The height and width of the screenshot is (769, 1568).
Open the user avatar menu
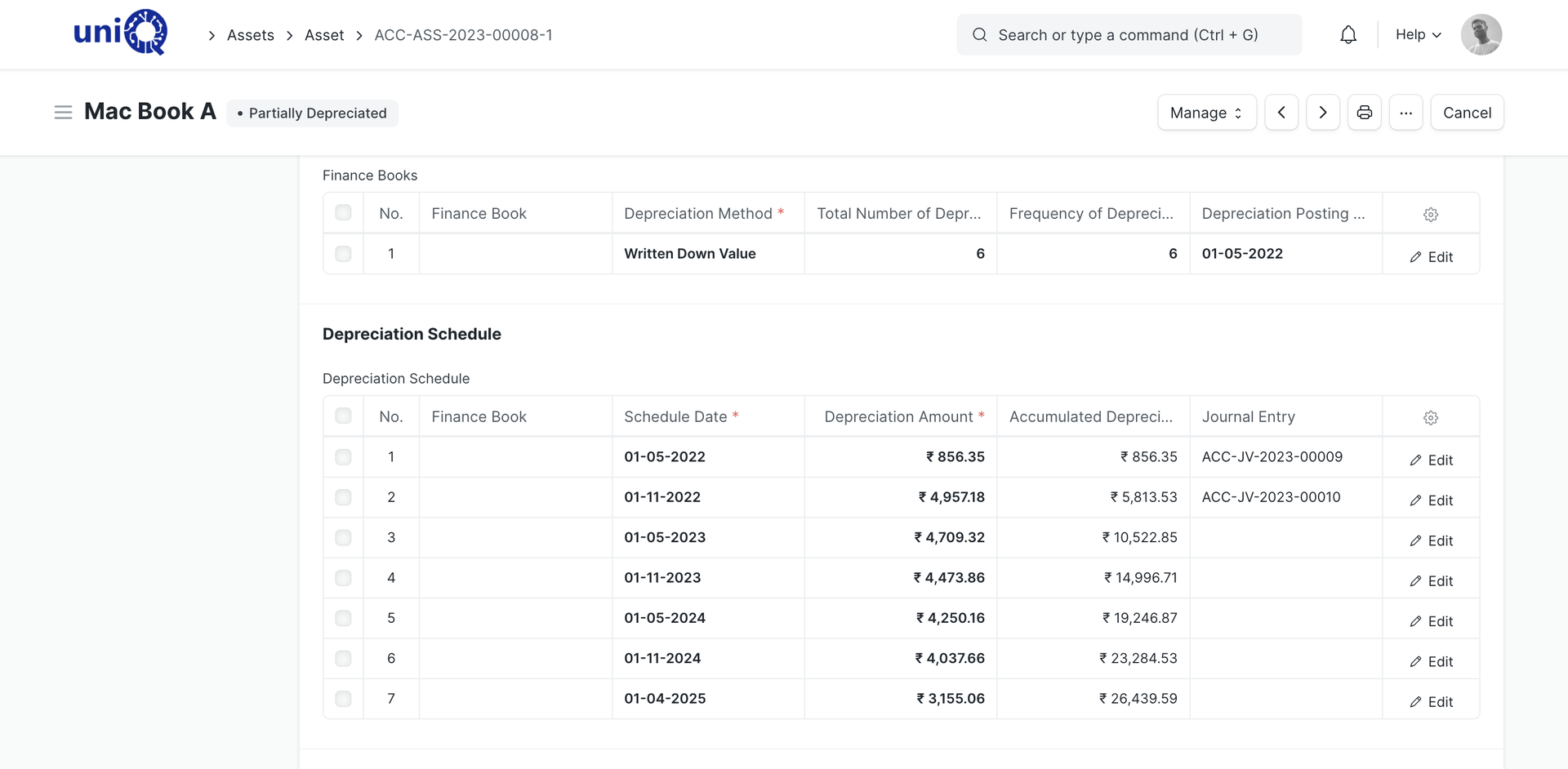(1481, 34)
